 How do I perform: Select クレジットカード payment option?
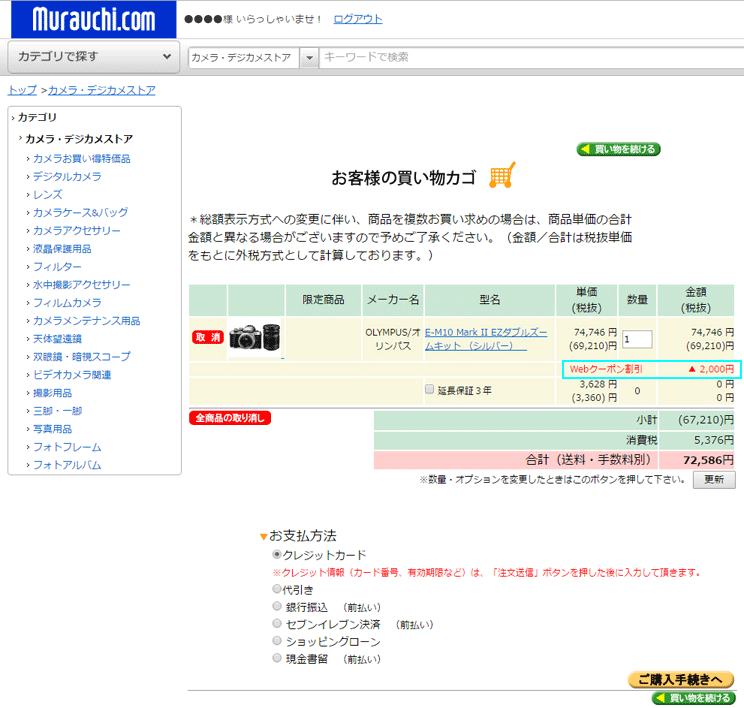tap(277, 554)
